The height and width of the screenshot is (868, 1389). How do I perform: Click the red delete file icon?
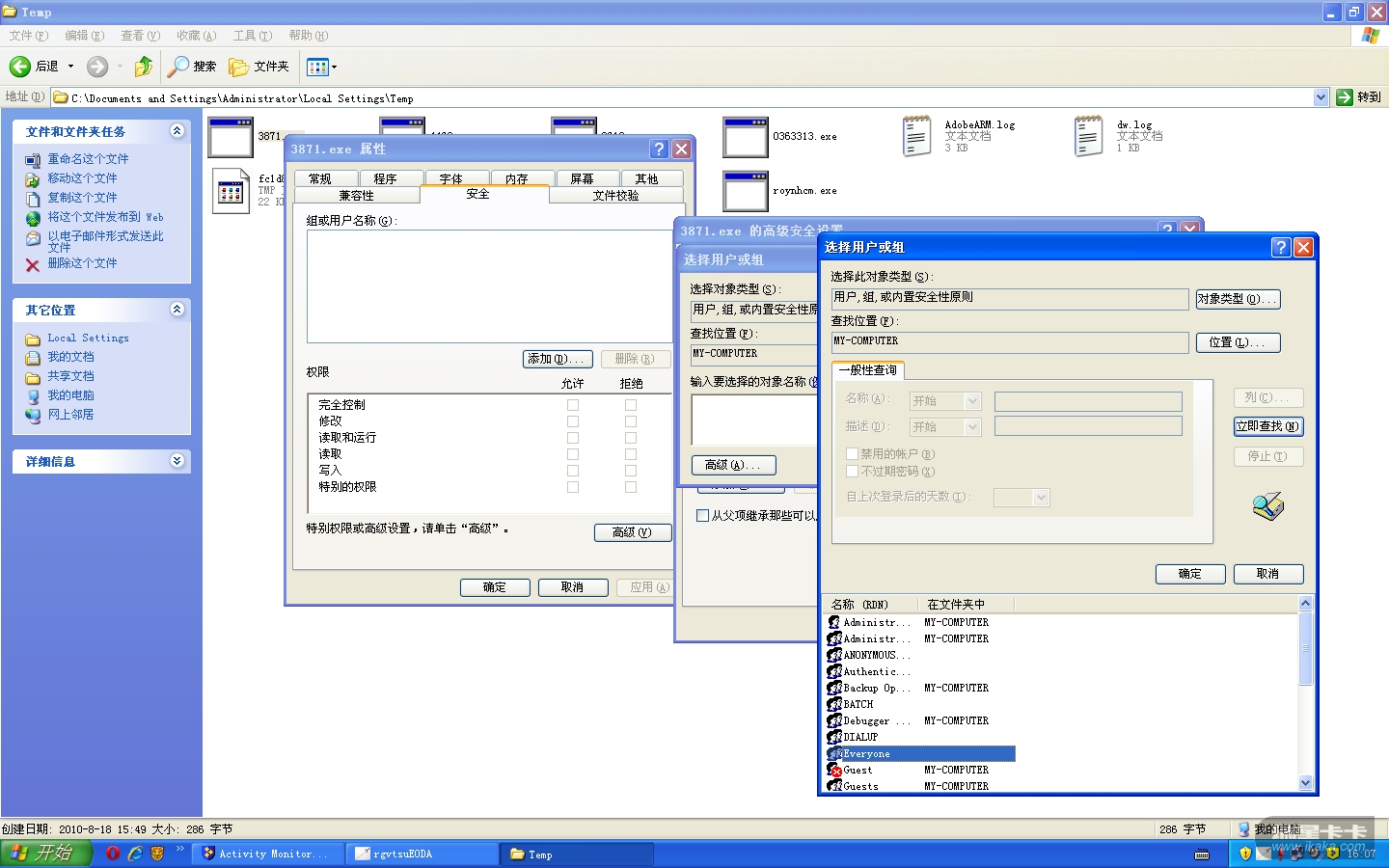[33, 264]
